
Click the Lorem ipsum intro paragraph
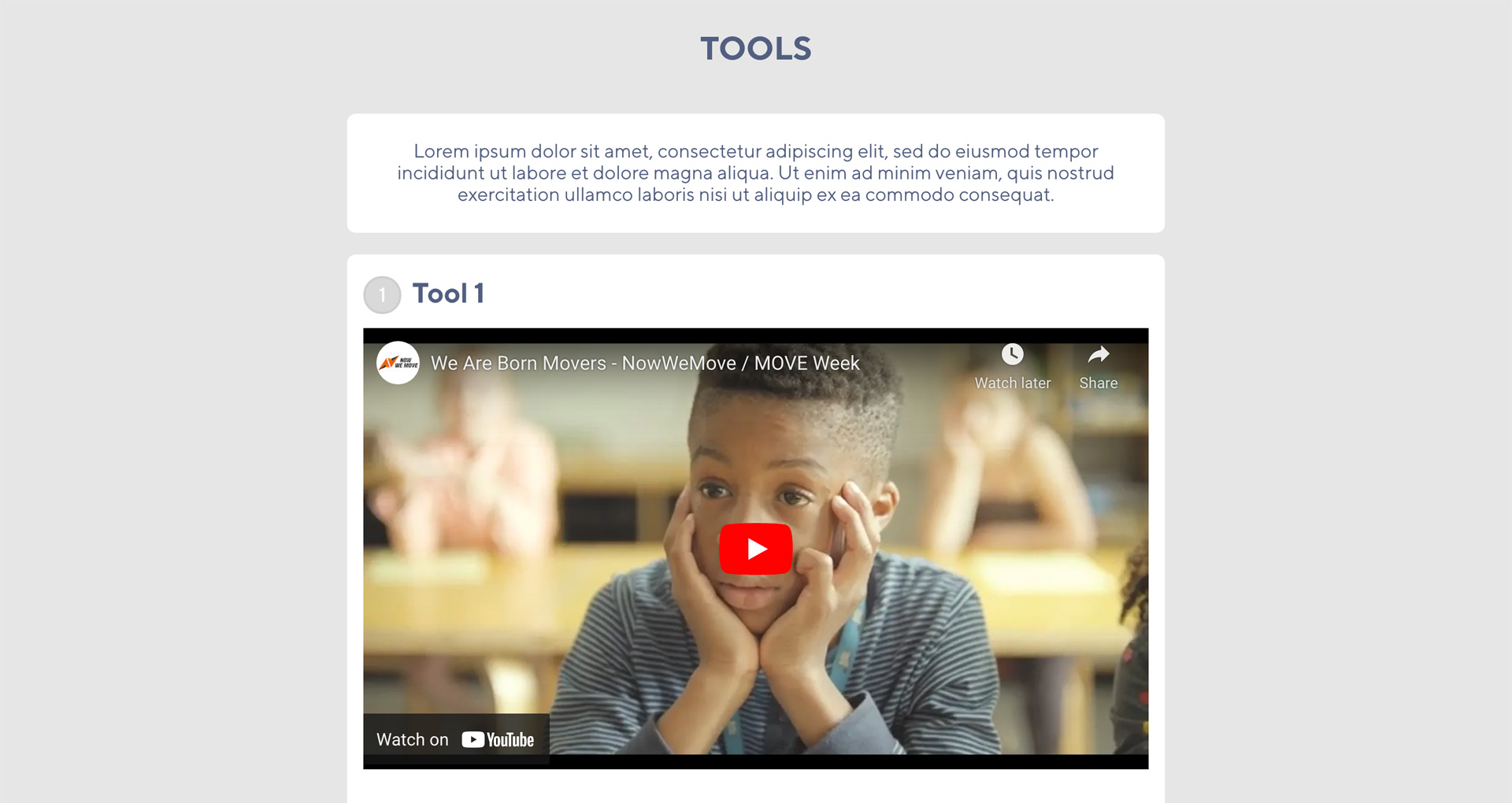755,172
